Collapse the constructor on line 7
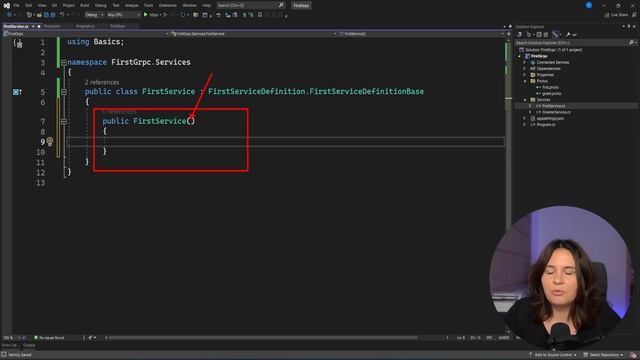 [x=64, y=121]
